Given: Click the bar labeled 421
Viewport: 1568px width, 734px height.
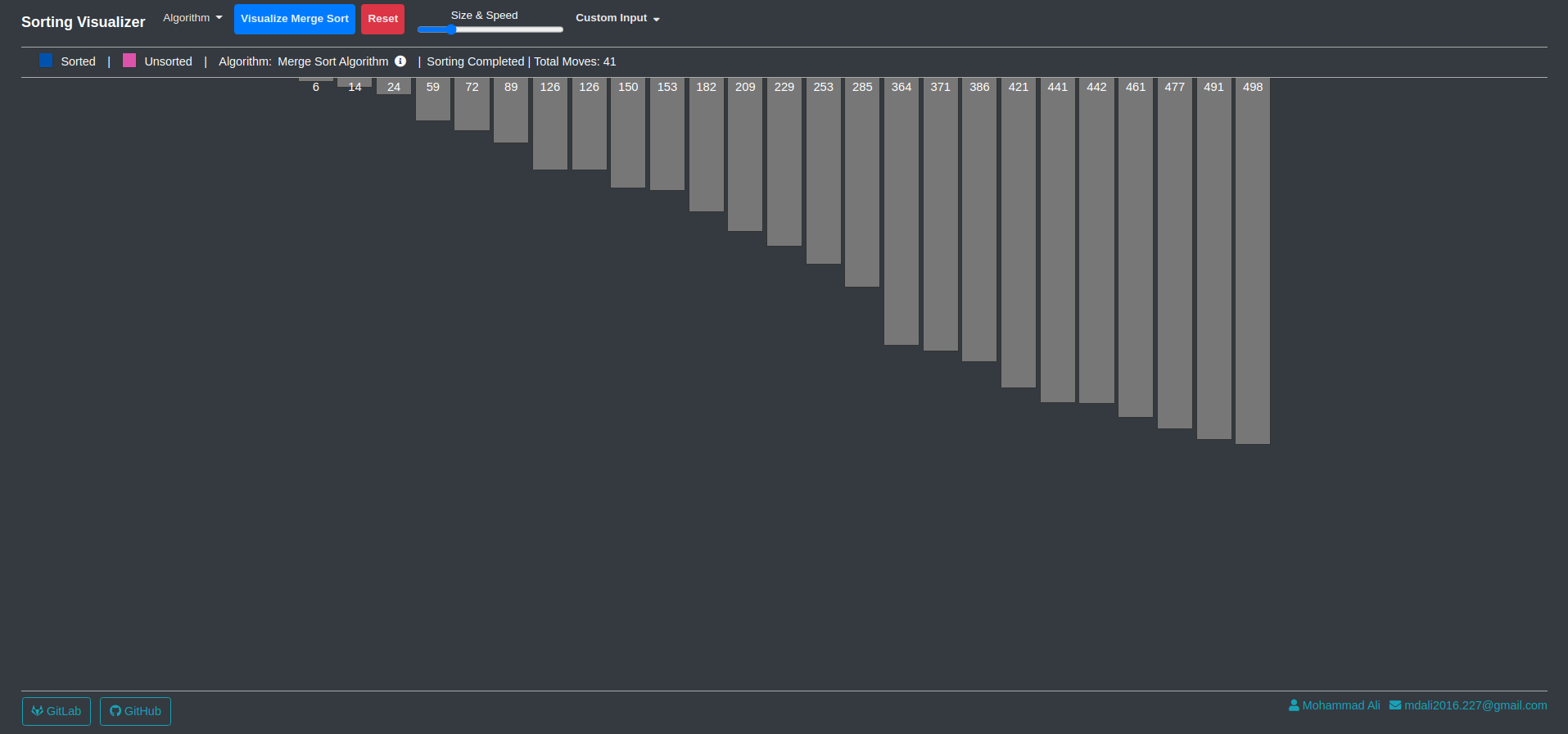Looking at the screenshot, I should click(x=1019, y=233).
